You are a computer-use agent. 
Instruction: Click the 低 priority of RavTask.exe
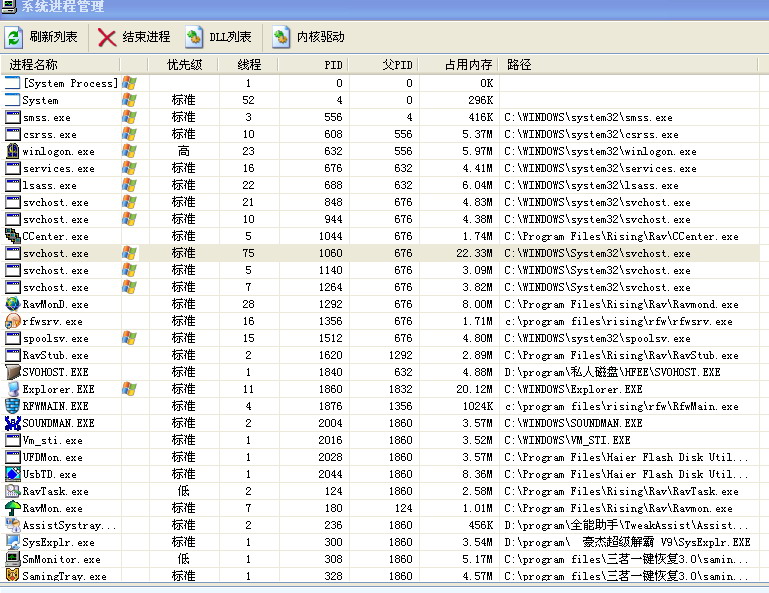click(x=183, y=491)
